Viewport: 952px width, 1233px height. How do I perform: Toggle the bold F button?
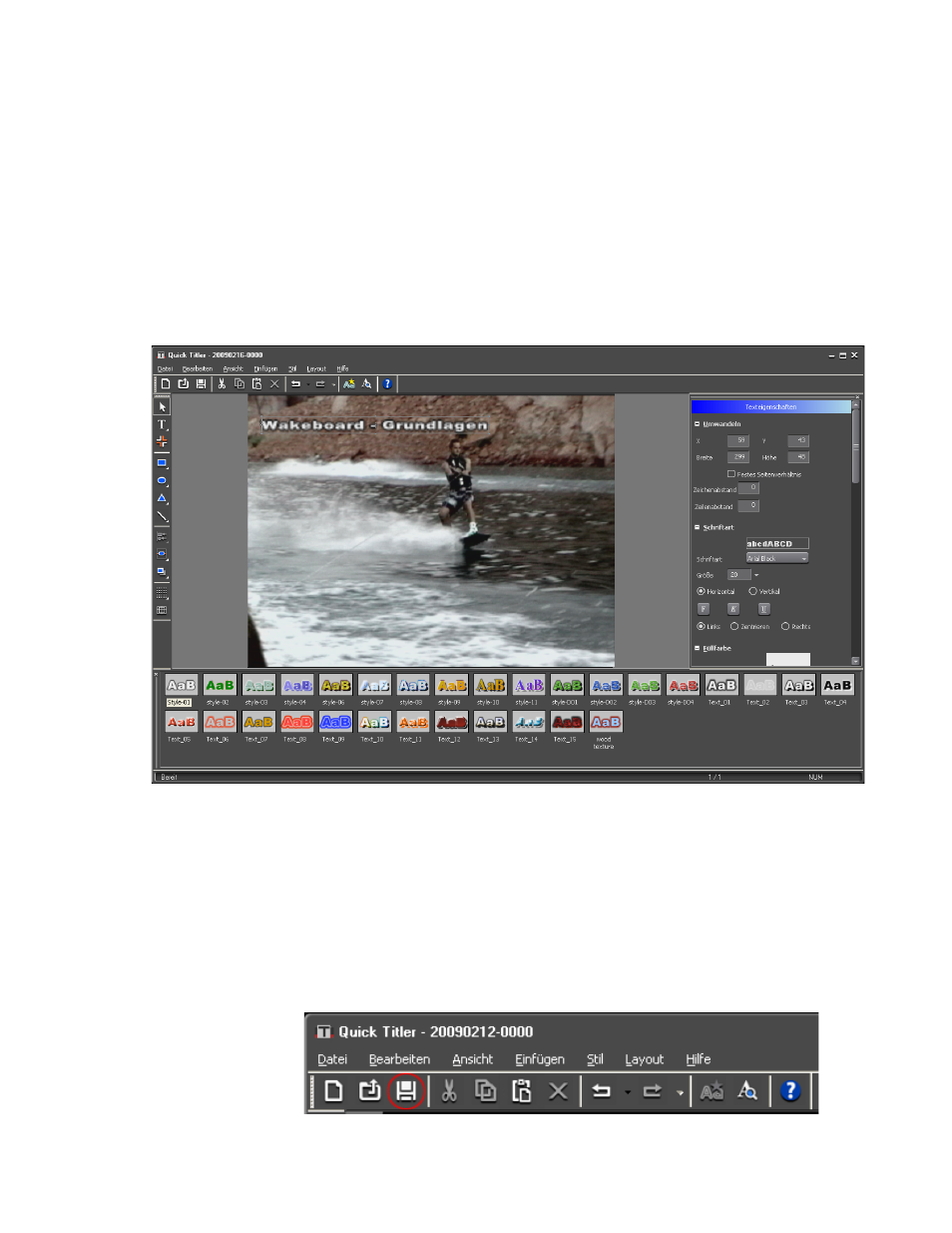click(703, 608)
